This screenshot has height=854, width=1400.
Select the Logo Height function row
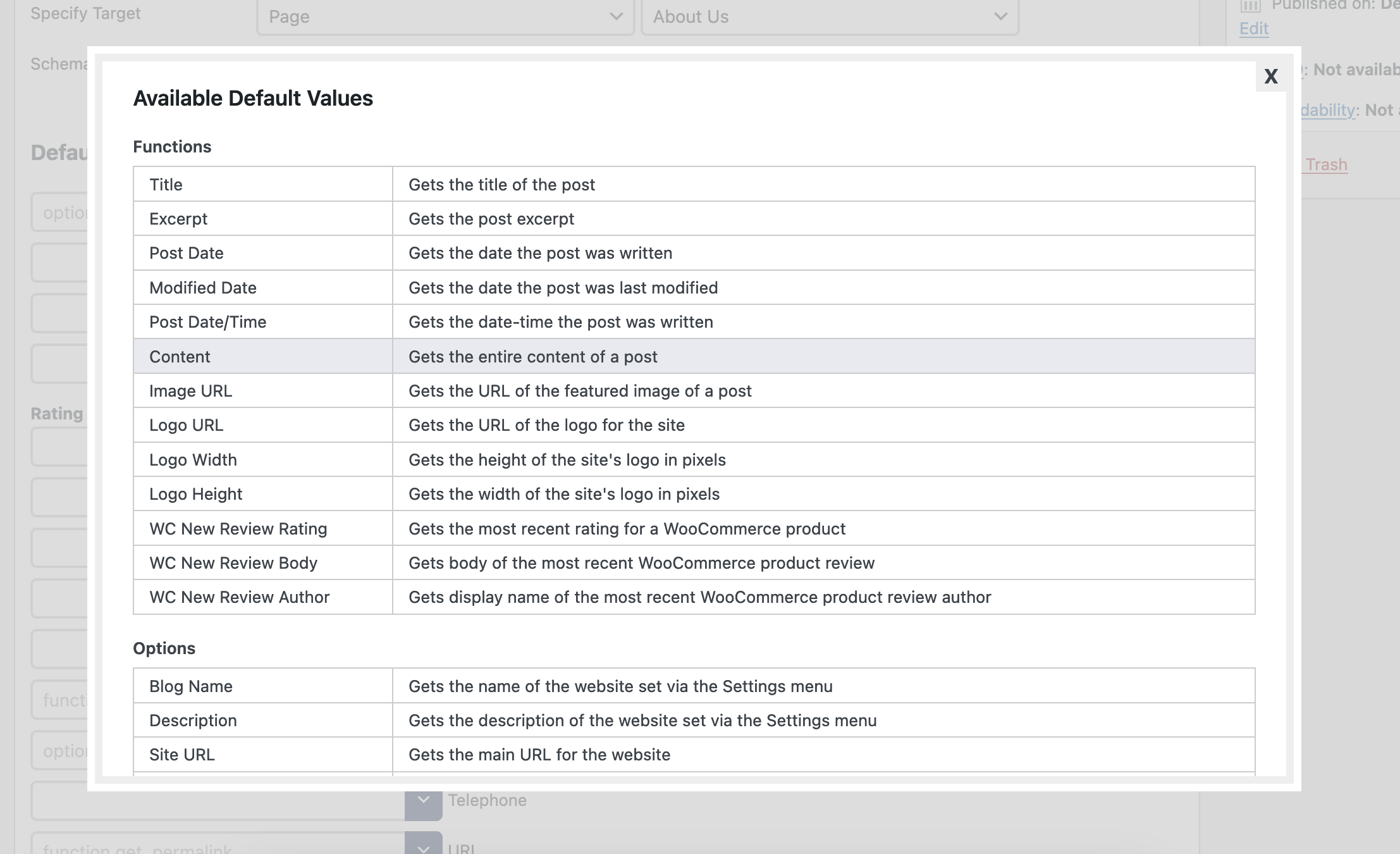point(694,494)
